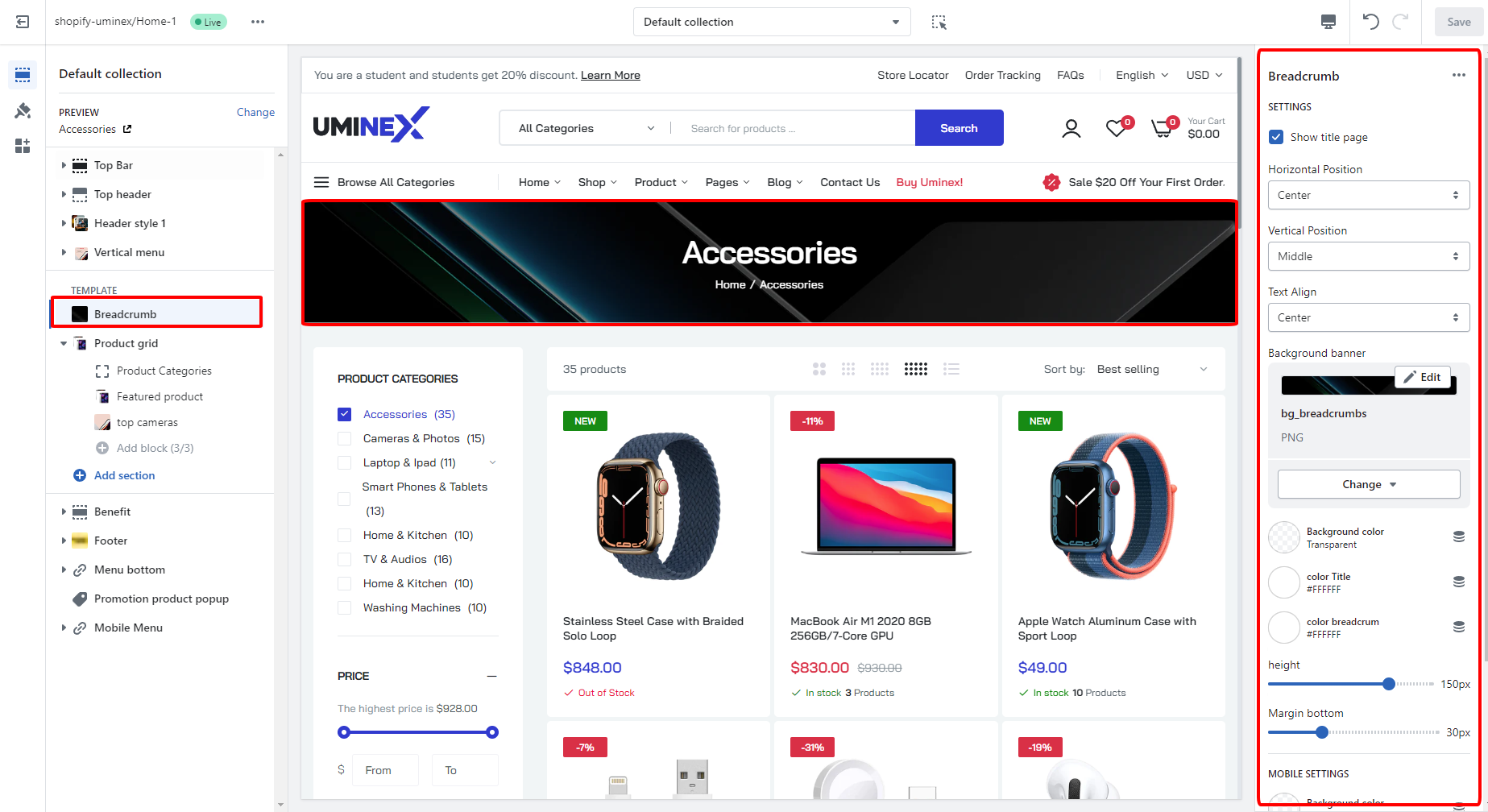The width and height of the screenshot is (1488, 812).
Task: Switch to desktop preview monitor icon
Action: coord(1328,22)
